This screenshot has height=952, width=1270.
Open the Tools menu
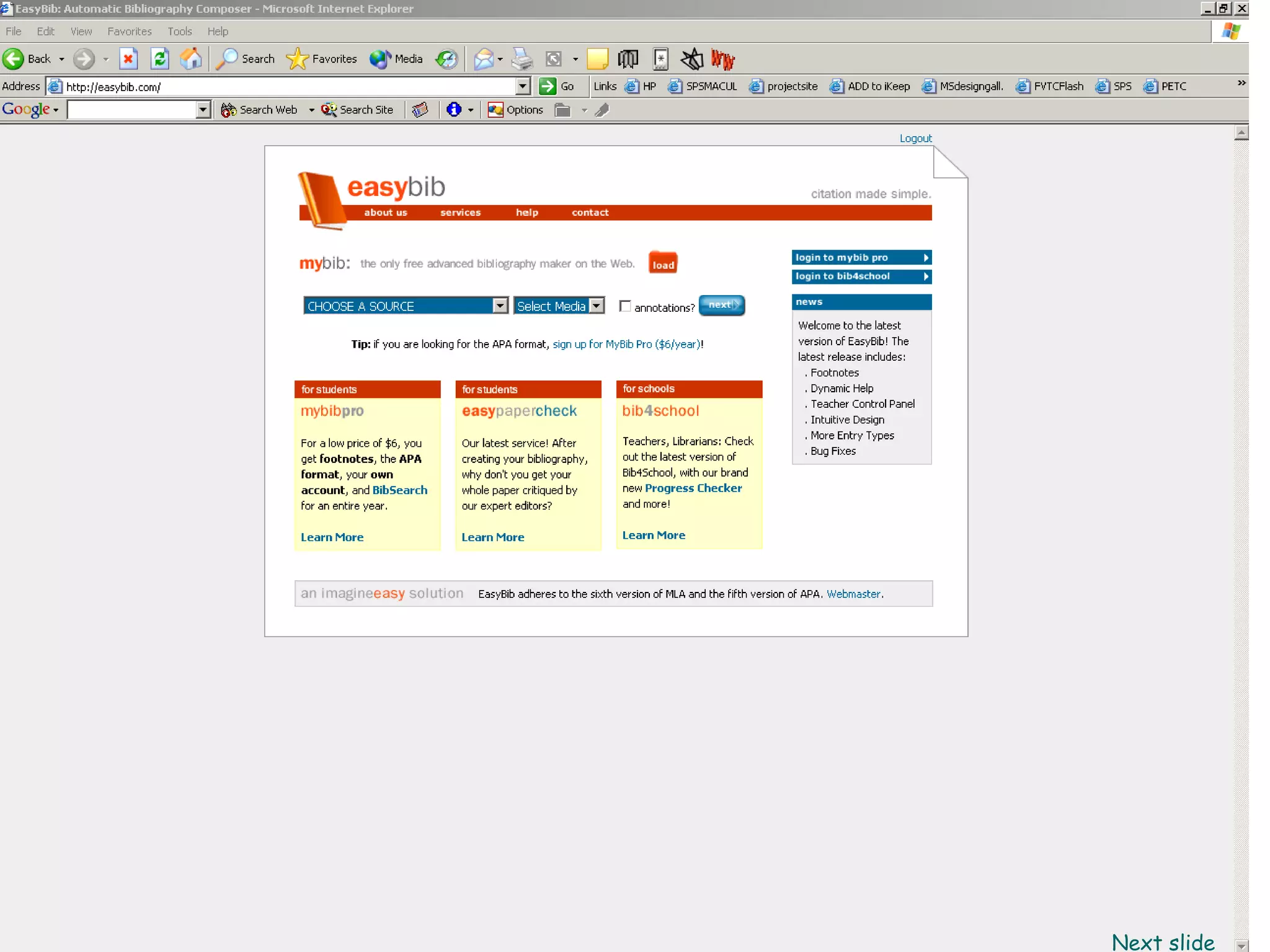tap(179, 32)
